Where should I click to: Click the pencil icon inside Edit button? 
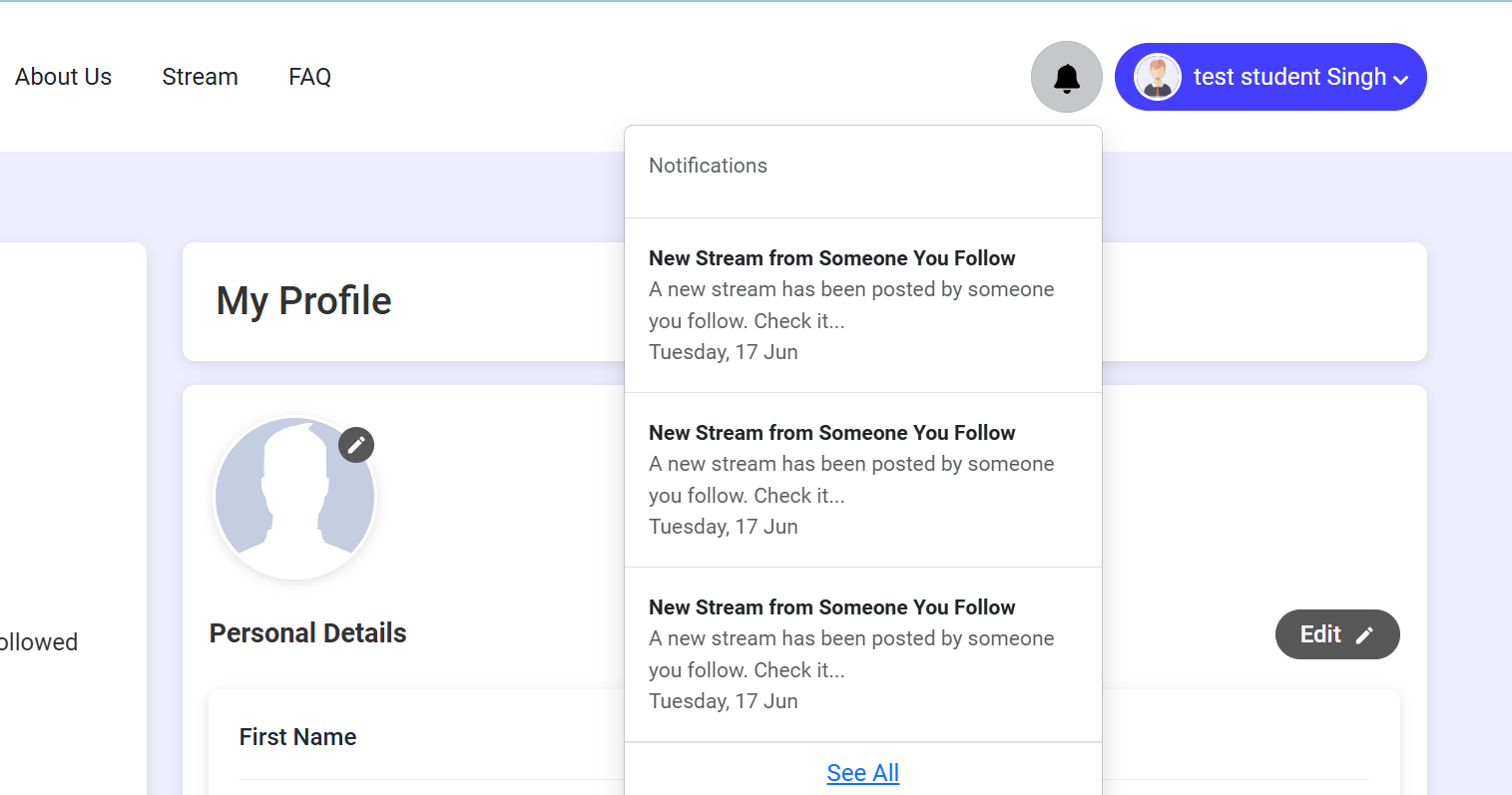click(1364, 635)
